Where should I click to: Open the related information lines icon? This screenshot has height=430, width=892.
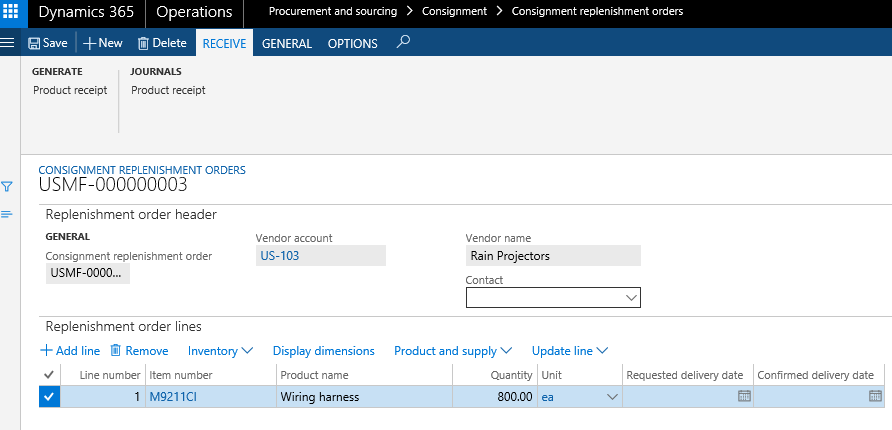click(7, 214)
